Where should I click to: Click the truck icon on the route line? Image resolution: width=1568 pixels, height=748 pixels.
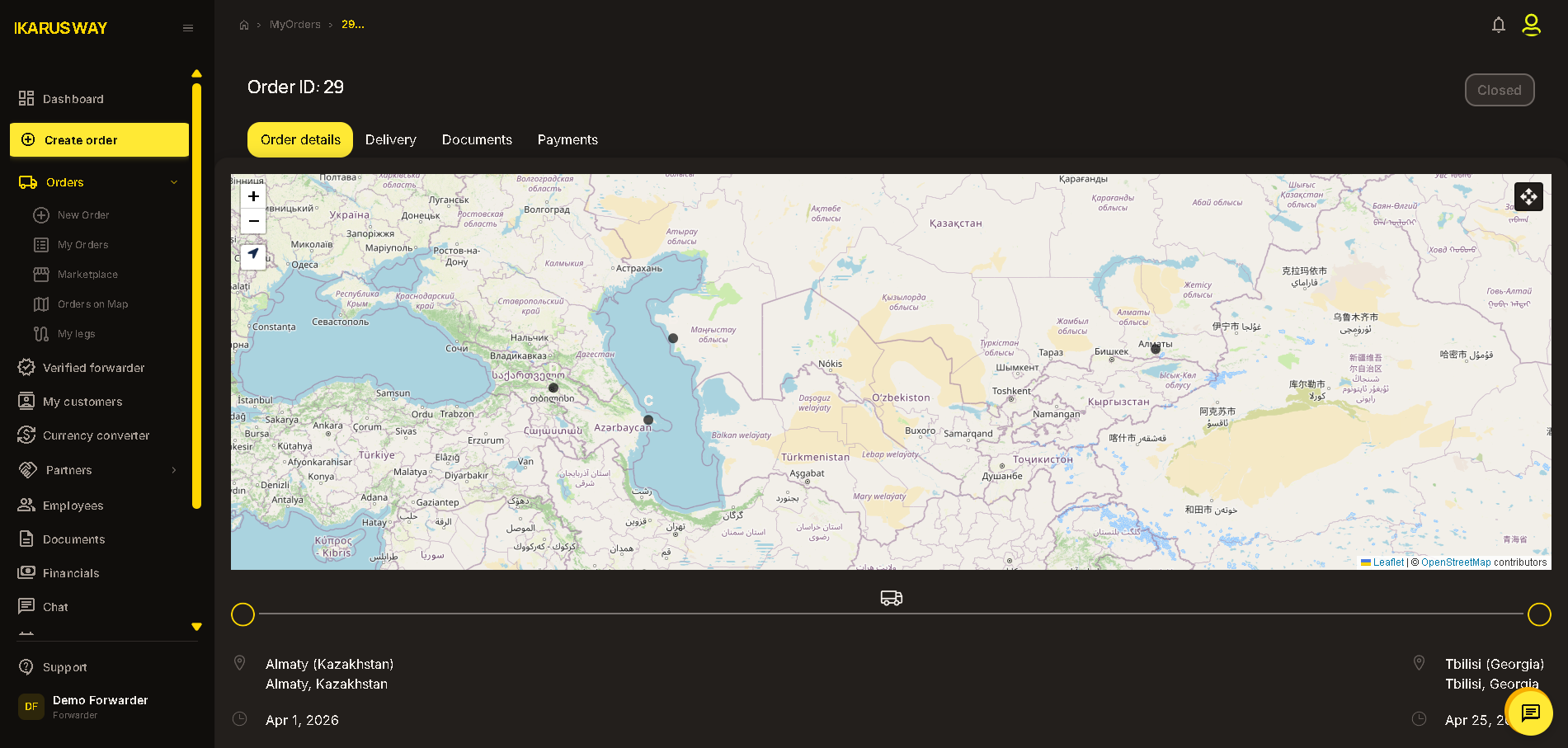(891, 598)
